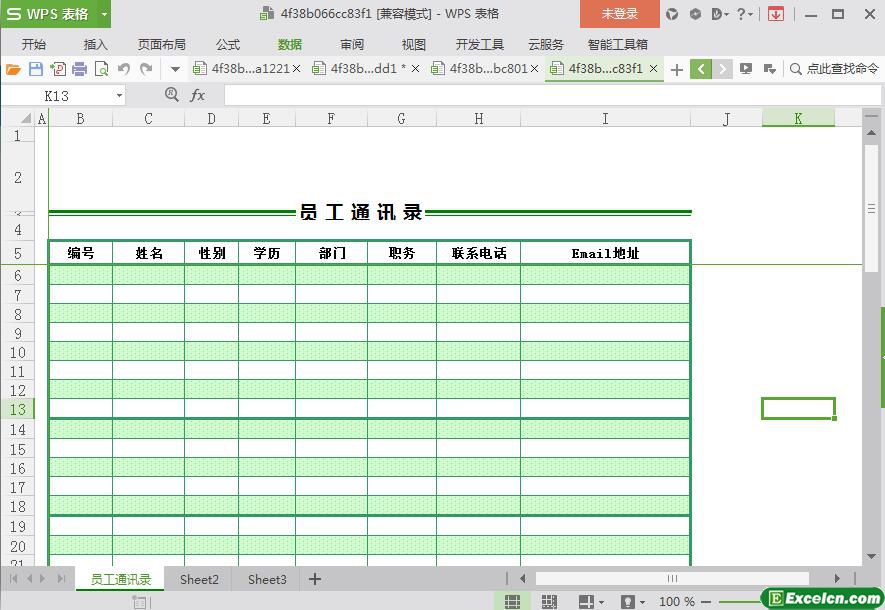Toggle page break preview view
The width and height of the screenshot is (885, 610).
click(x=549, y=601)
